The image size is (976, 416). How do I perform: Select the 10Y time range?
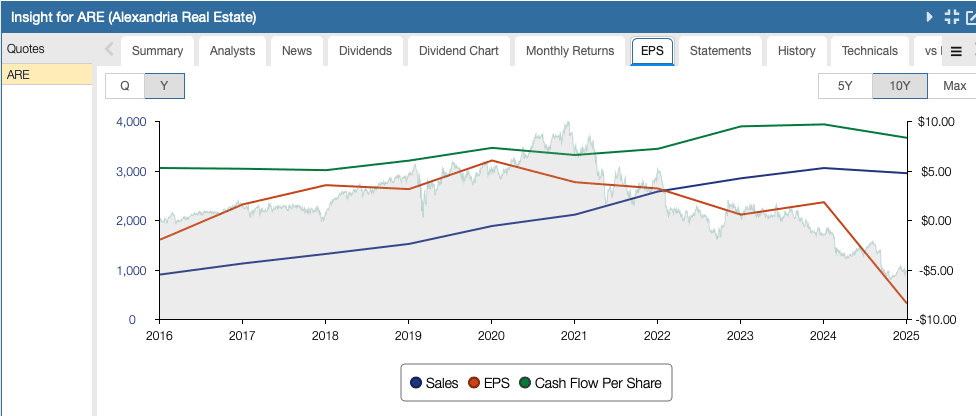point(899,86)
